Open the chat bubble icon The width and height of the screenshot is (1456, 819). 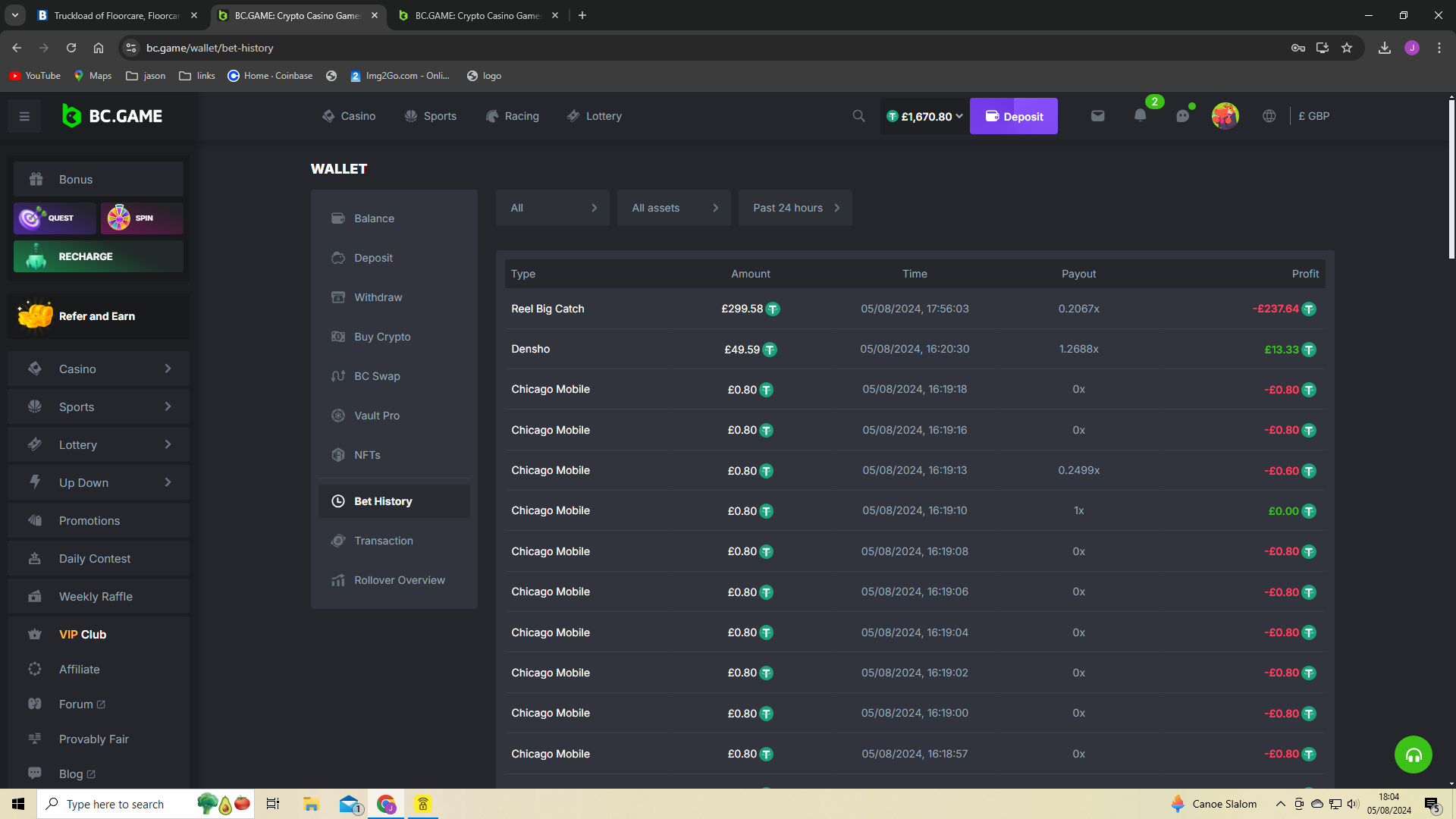pos(1183,116)
